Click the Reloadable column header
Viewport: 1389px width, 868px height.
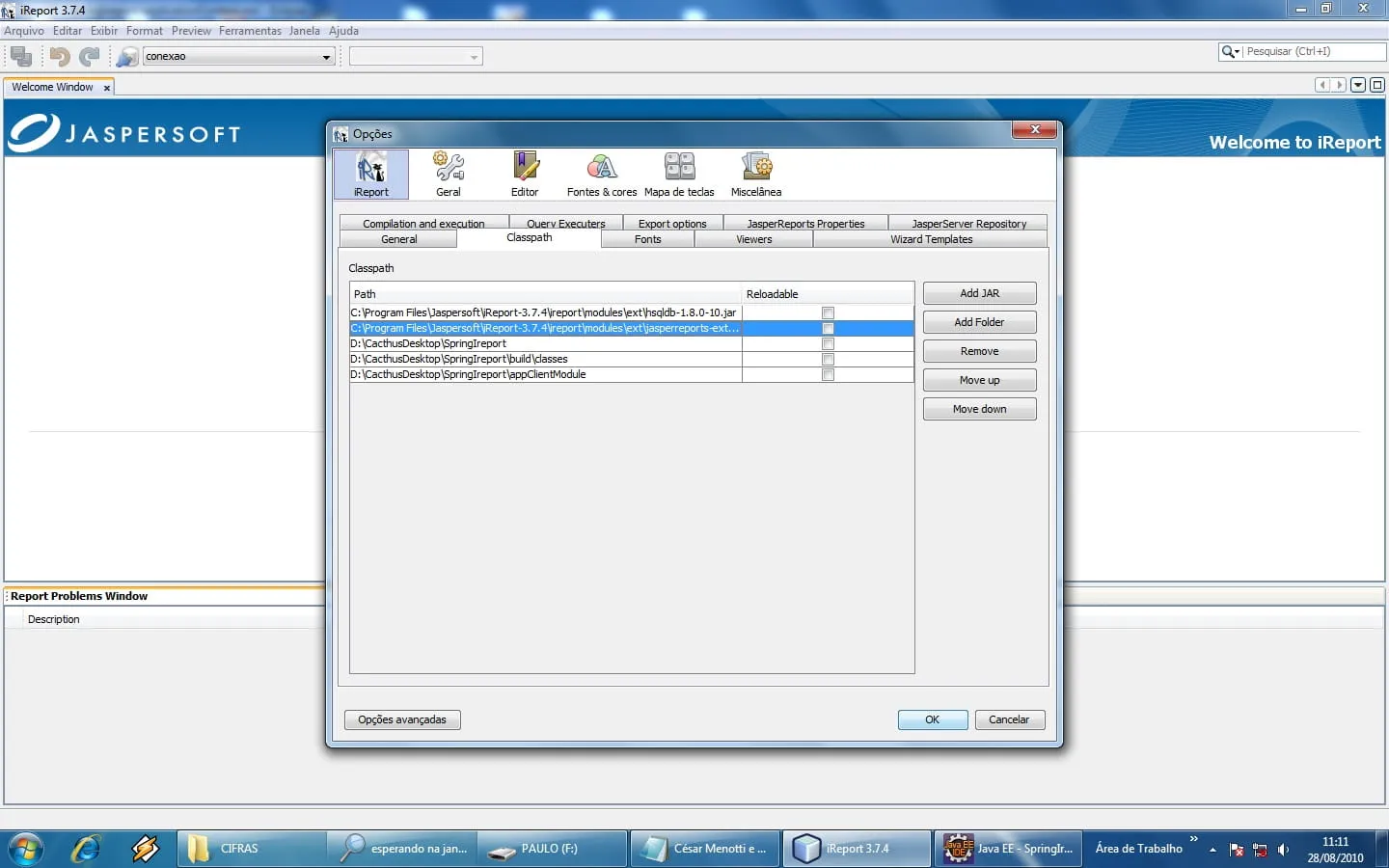click(828, 294)
